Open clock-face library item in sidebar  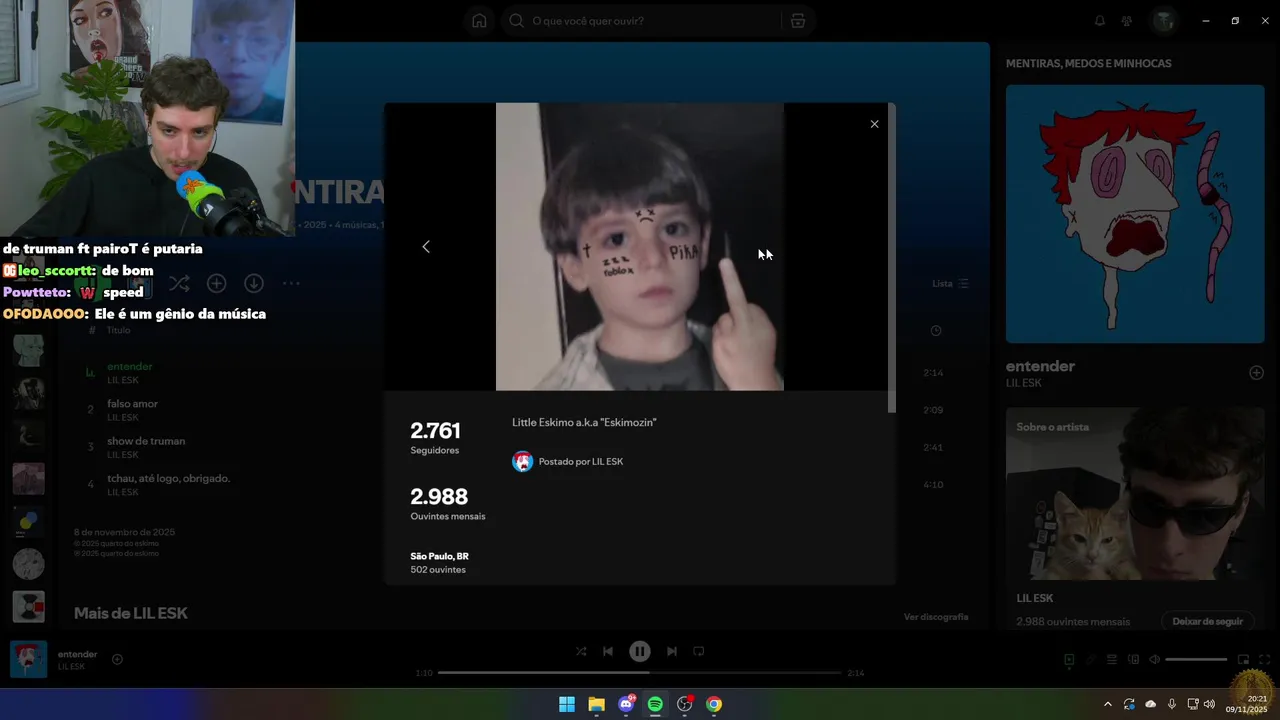tap(28, 564)
